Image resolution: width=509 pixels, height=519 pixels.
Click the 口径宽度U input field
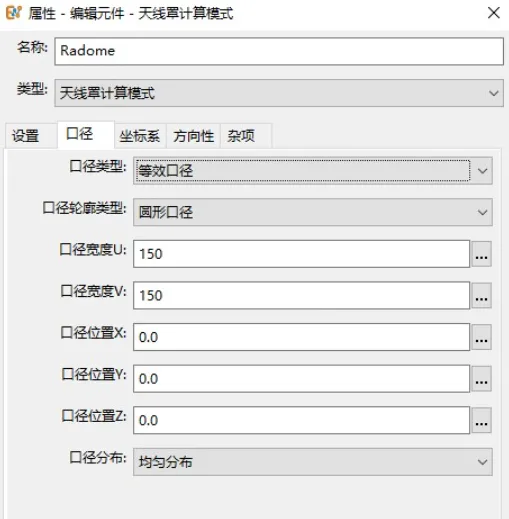click(301, 254)
